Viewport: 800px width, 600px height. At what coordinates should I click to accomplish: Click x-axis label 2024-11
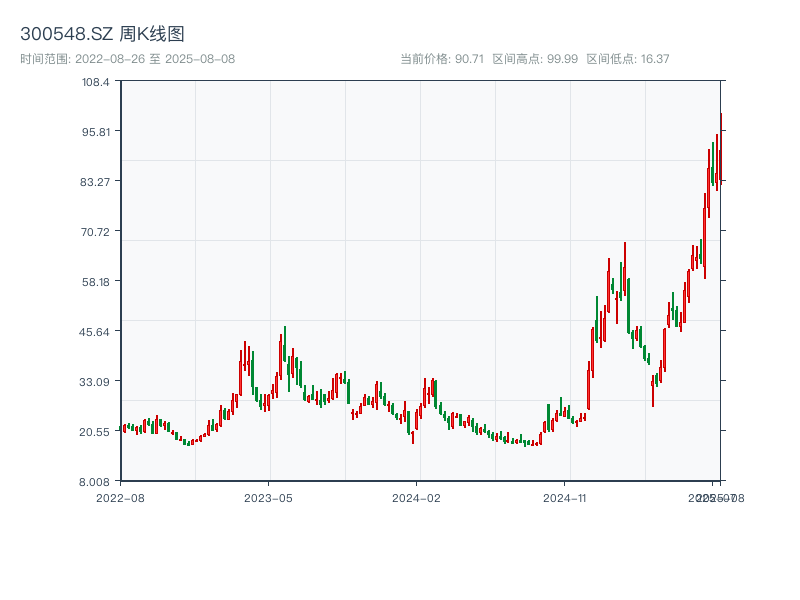point(564,498)
